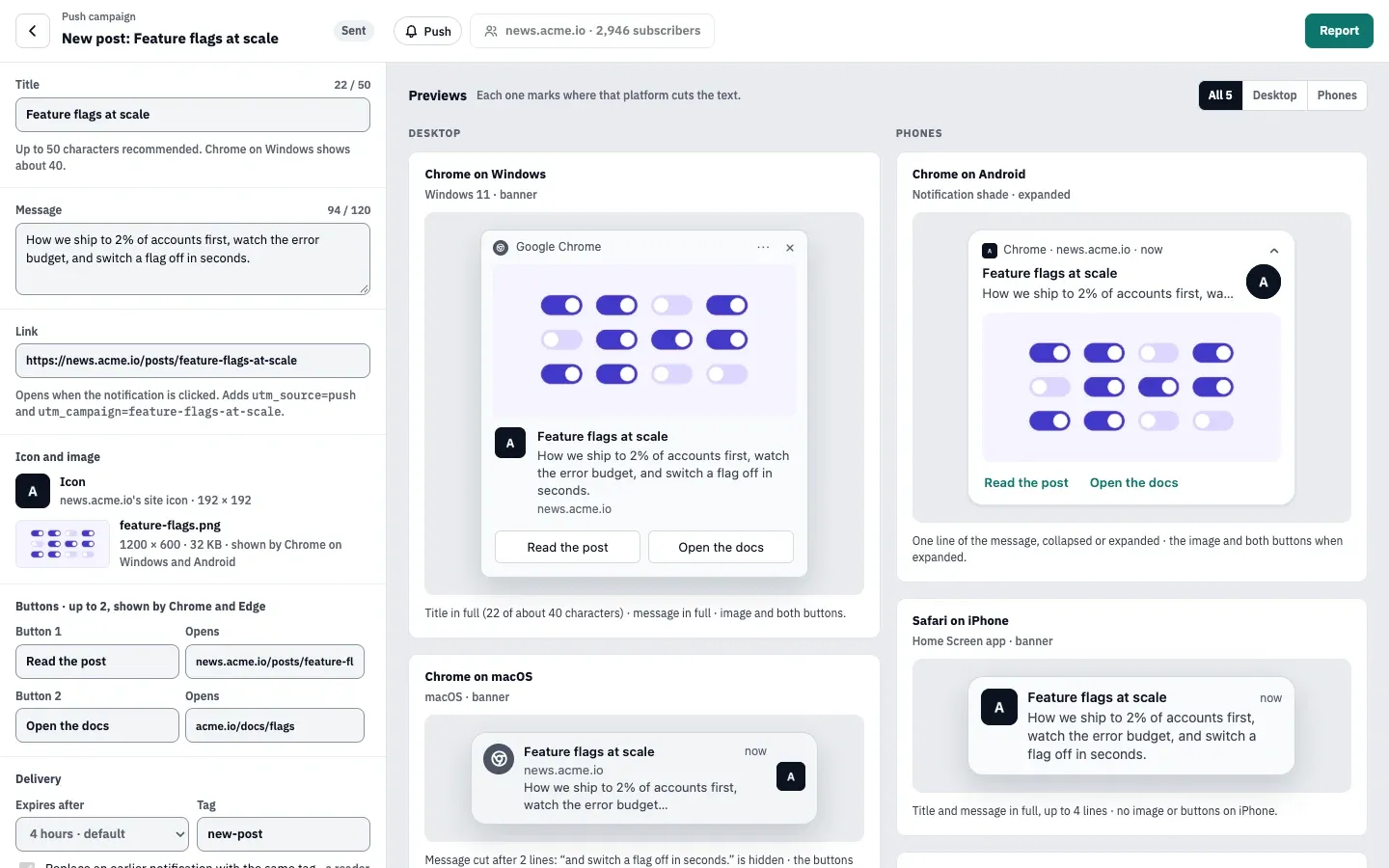The height and width of the screenshot is (868, 1389).
Task: Go back using the arrow button
Action: pyautogui.click(x=33, y=31)
